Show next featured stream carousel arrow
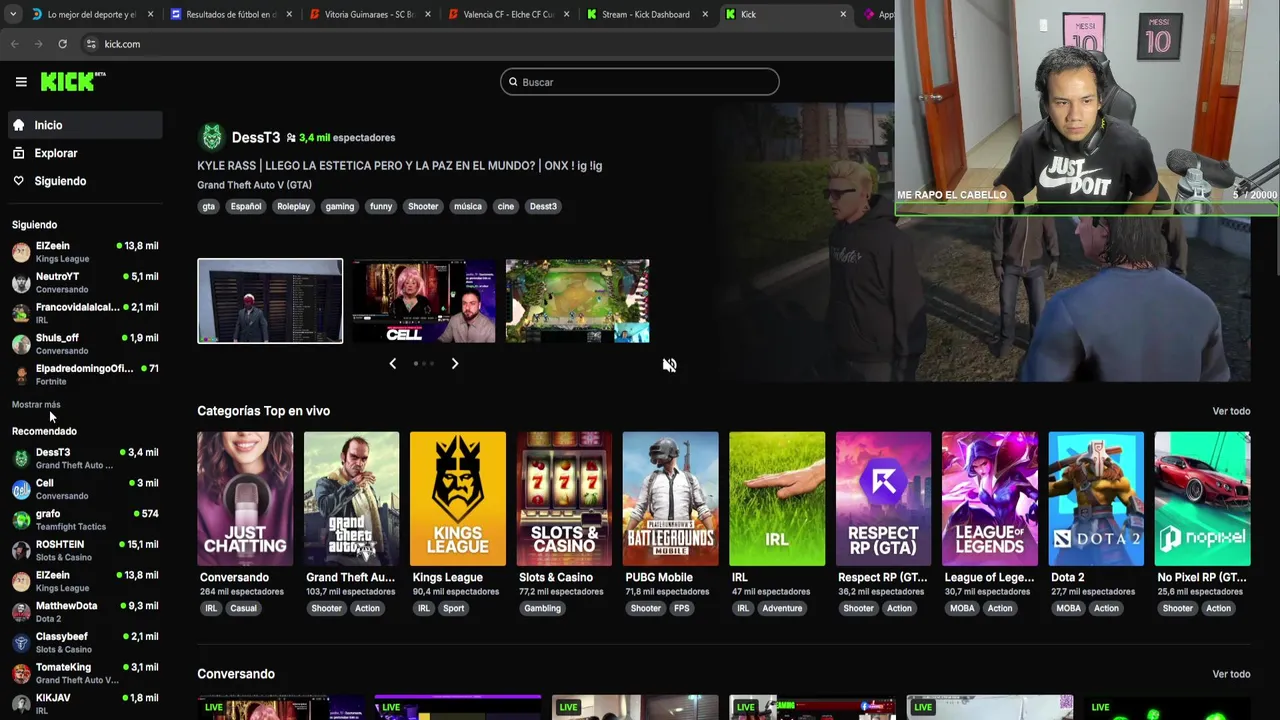 [x=454, y=364]
